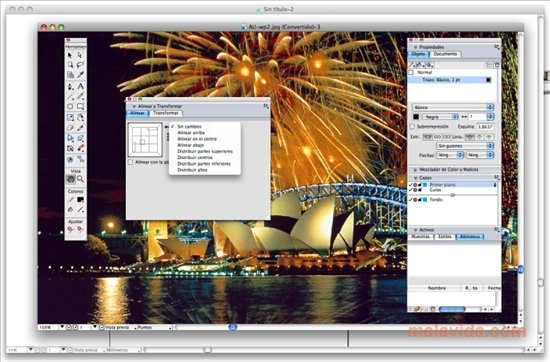Click the alignment preview grid thumbnail

(145, 140)
